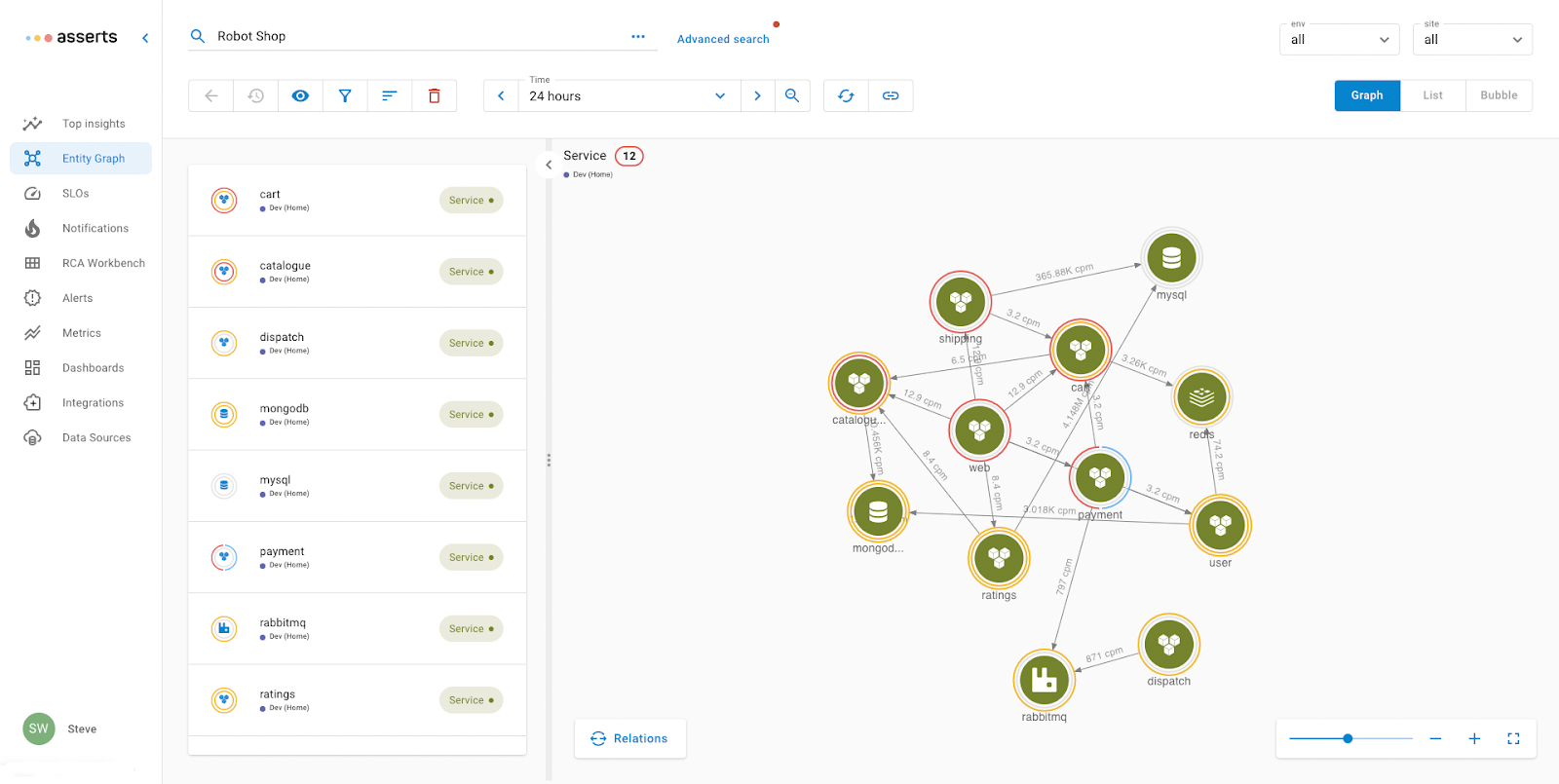Open RCA Workbench from sidebar
This screenshot has width=1559, height=784.
click(x=103, y=263)
